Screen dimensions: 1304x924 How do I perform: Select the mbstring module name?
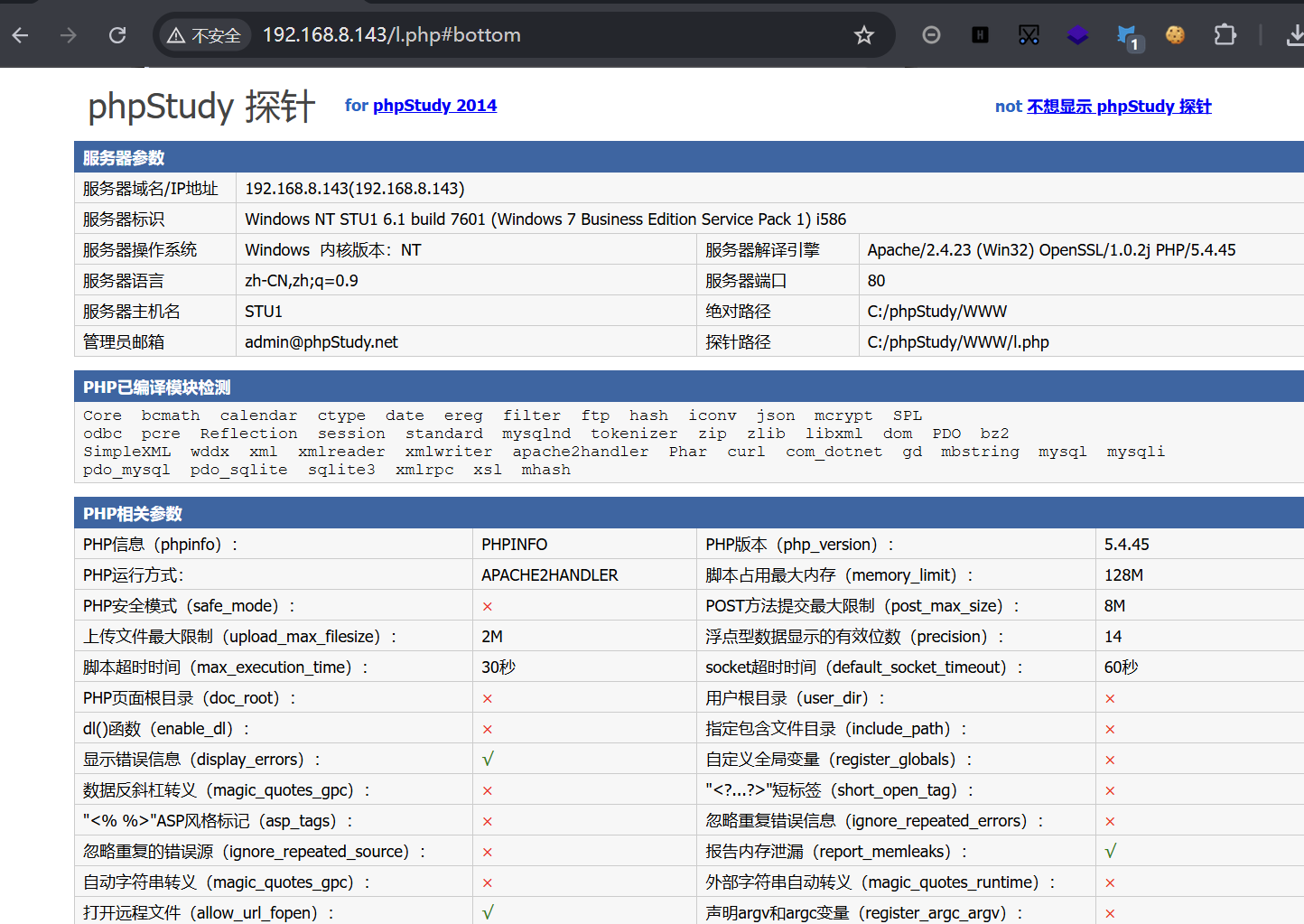[x=980, y=452]
